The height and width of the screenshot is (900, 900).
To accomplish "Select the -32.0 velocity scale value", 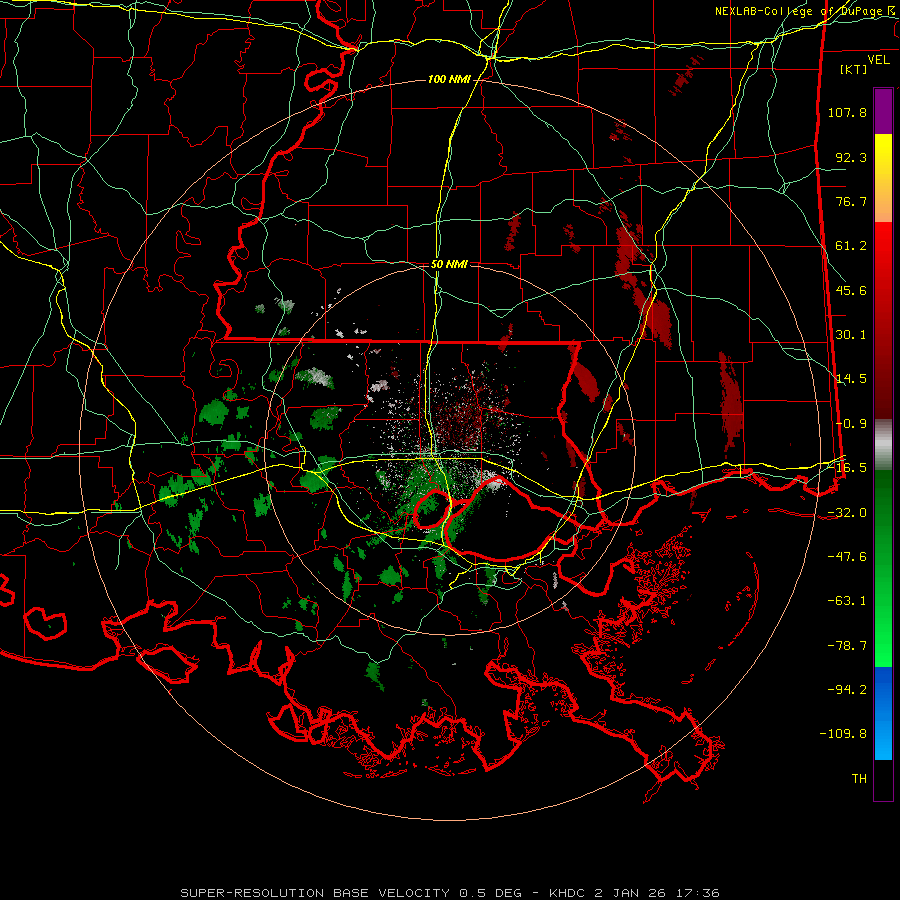I will tap(847, 513).
